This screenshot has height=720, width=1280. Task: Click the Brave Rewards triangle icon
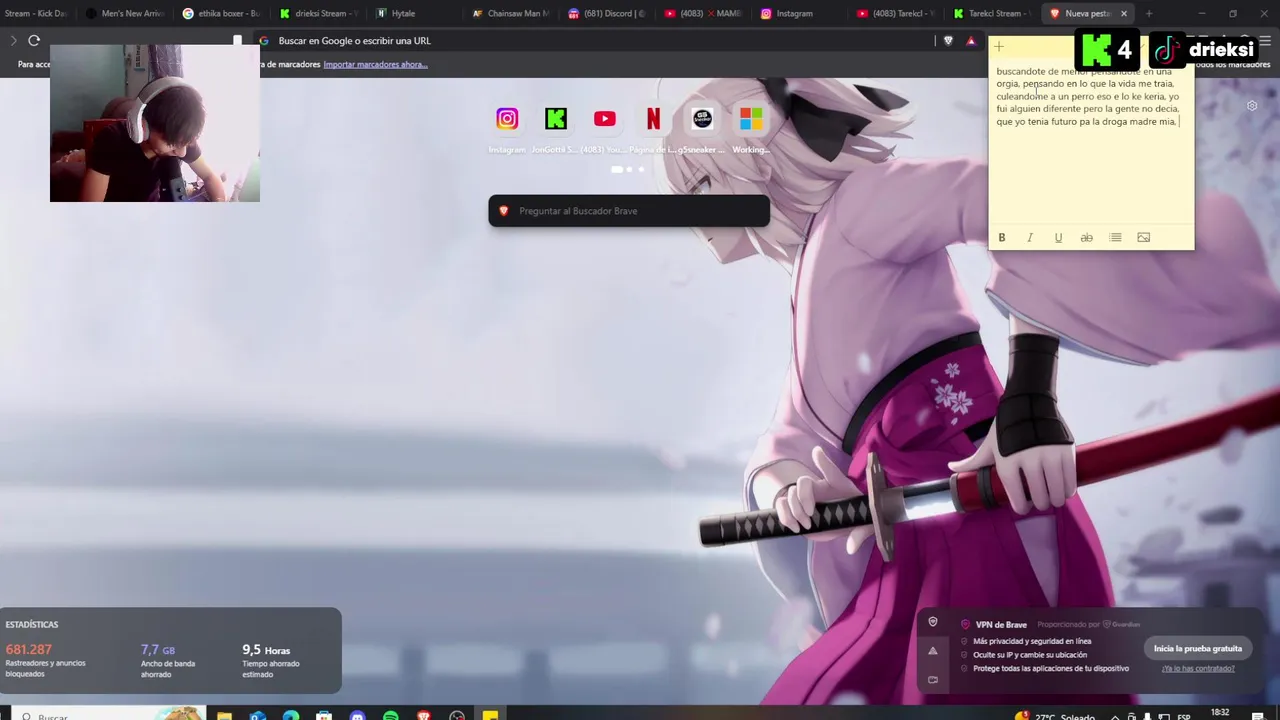click(x=971, y=41)
